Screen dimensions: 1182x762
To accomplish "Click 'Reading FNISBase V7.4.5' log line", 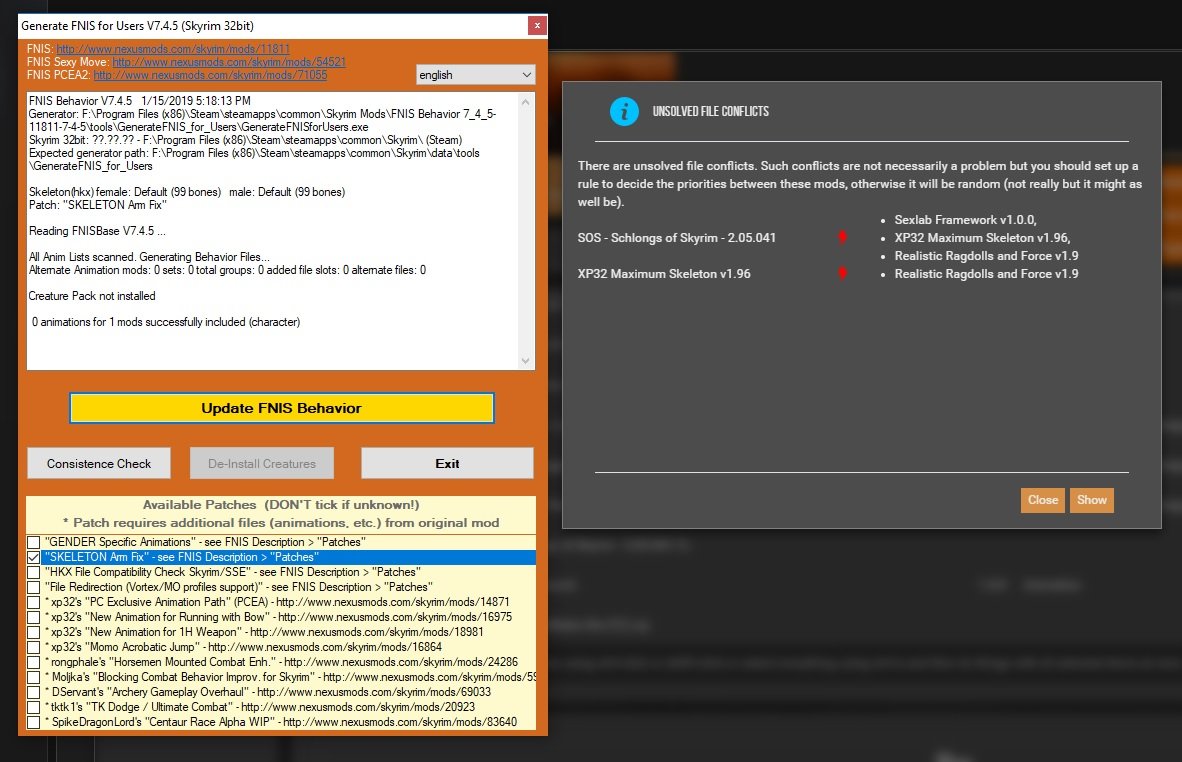I will click(x=97, y=231).
